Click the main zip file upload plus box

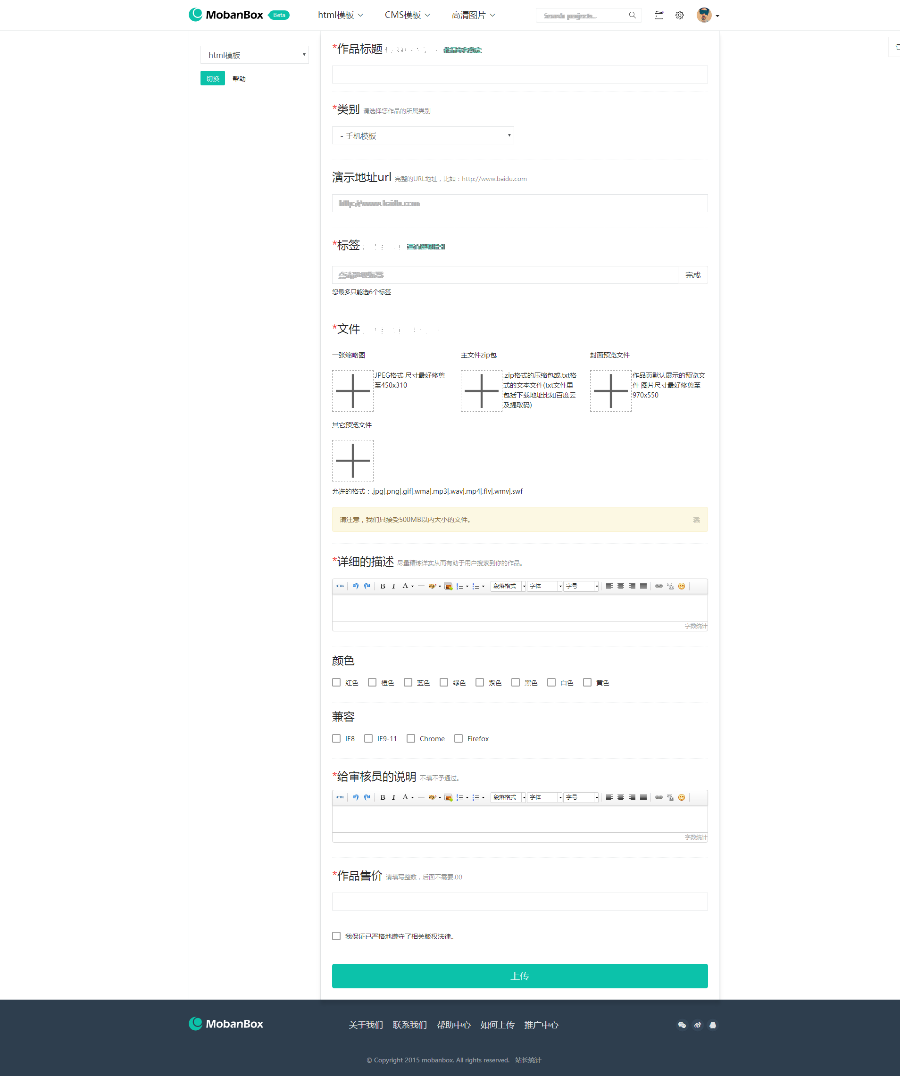click(482, 391)
